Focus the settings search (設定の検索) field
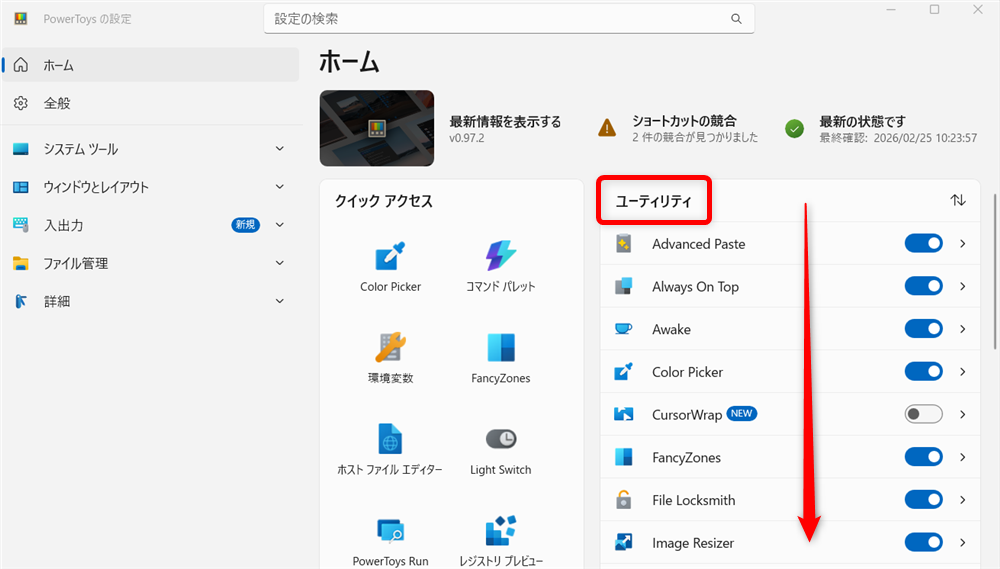 click(x=509, y=19)
